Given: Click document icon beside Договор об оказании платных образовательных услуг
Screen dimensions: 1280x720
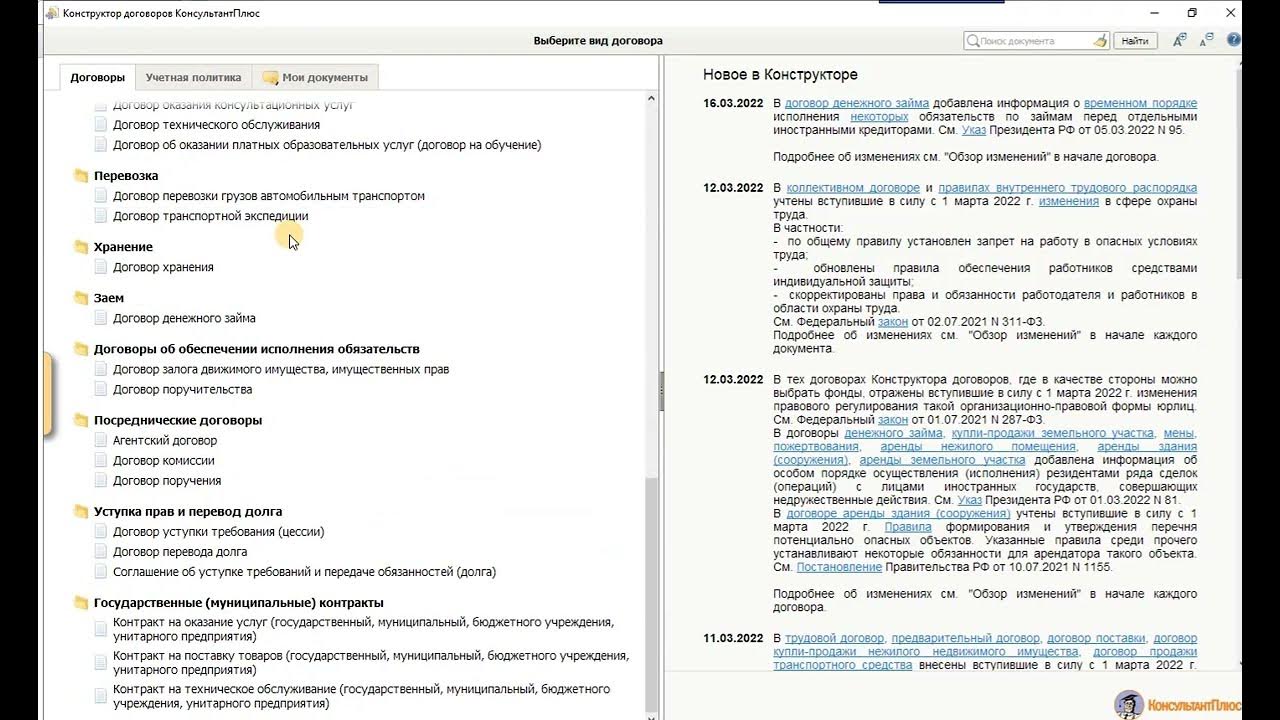Looking at the screenshot, I should click(x=100, y=145).
